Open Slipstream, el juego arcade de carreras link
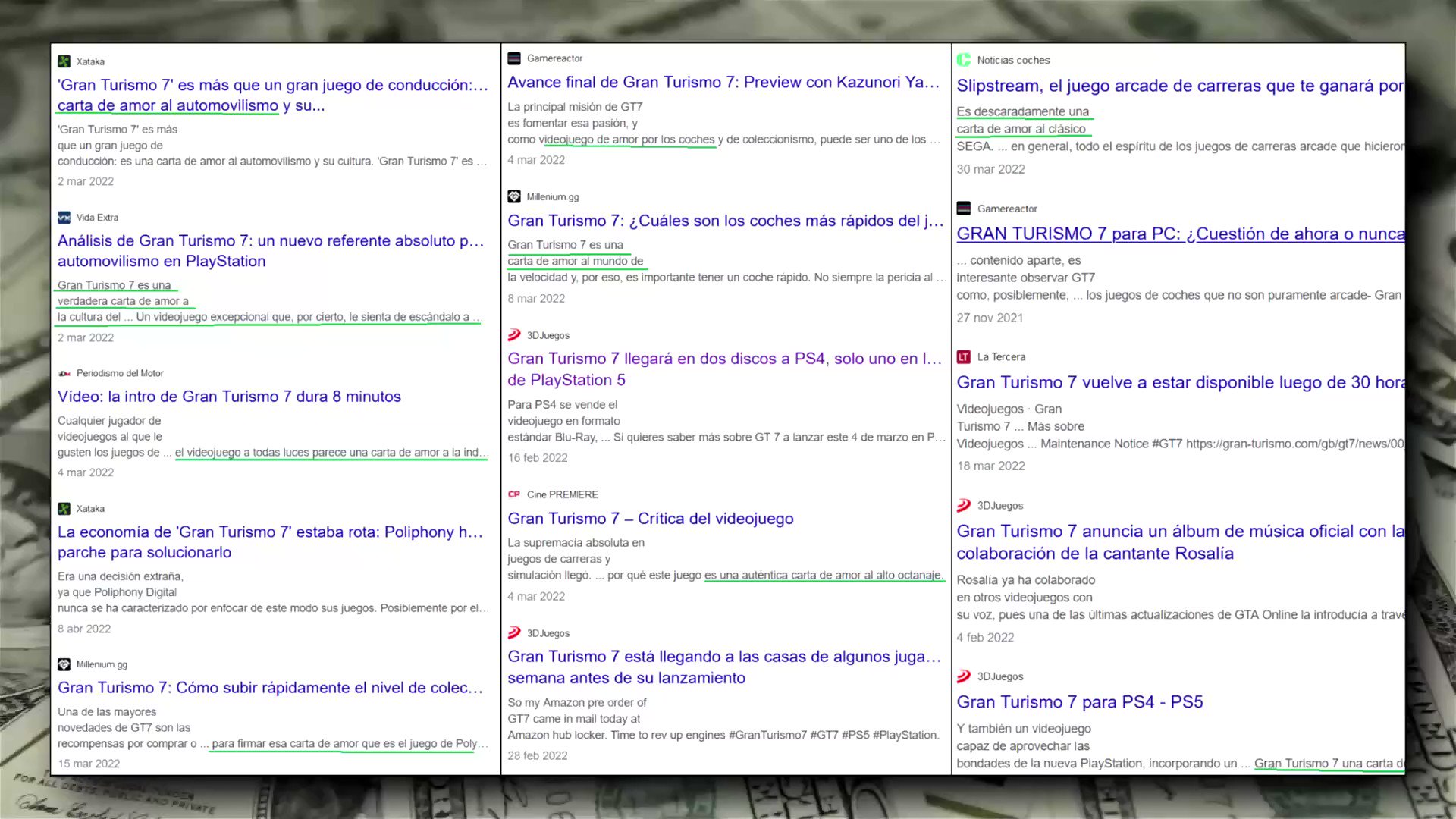The width and height of the screenshot is (1456, 819). tap(1180, 86)
